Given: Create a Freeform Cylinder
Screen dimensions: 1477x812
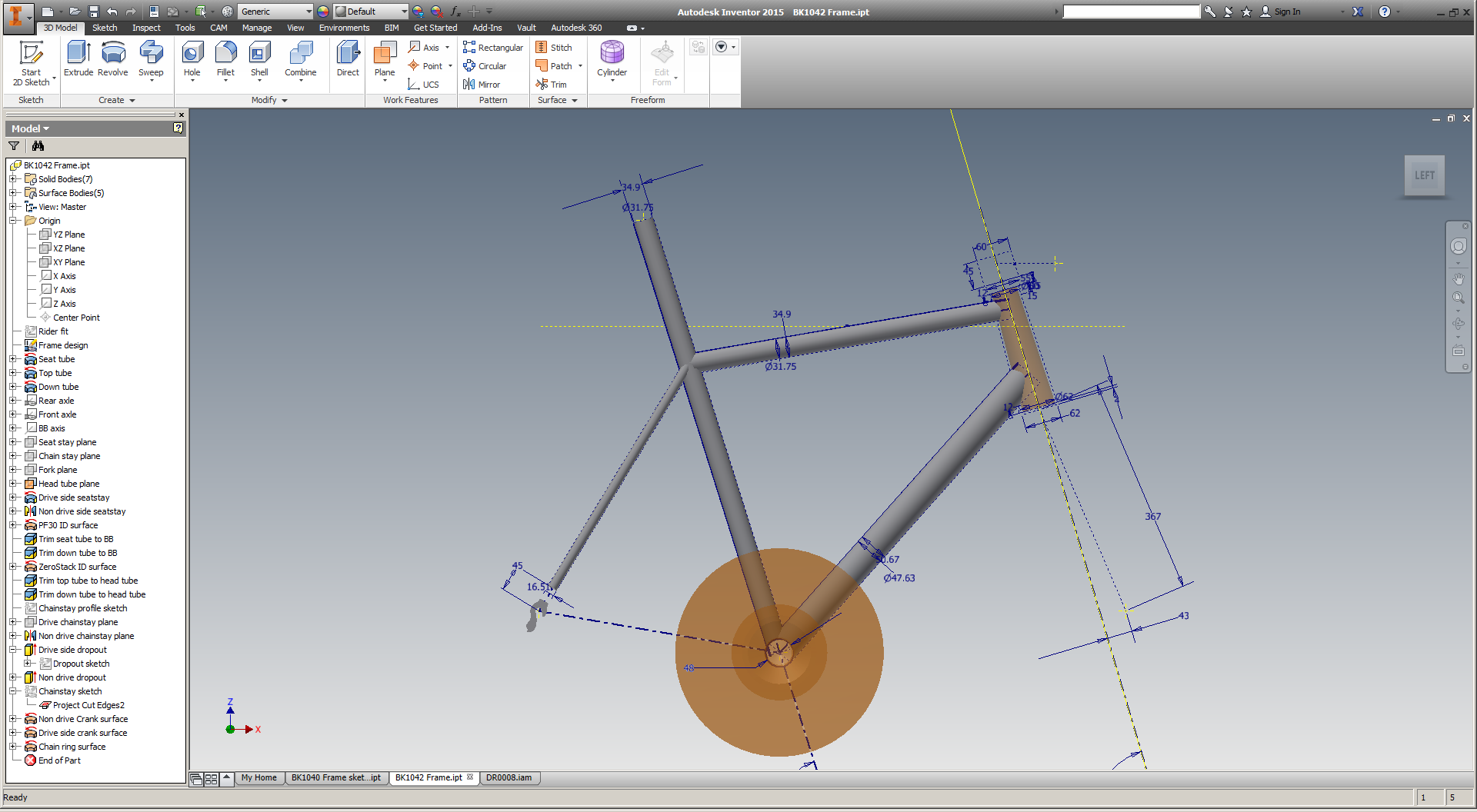Looking at the screenshot, I should point(612,59).
